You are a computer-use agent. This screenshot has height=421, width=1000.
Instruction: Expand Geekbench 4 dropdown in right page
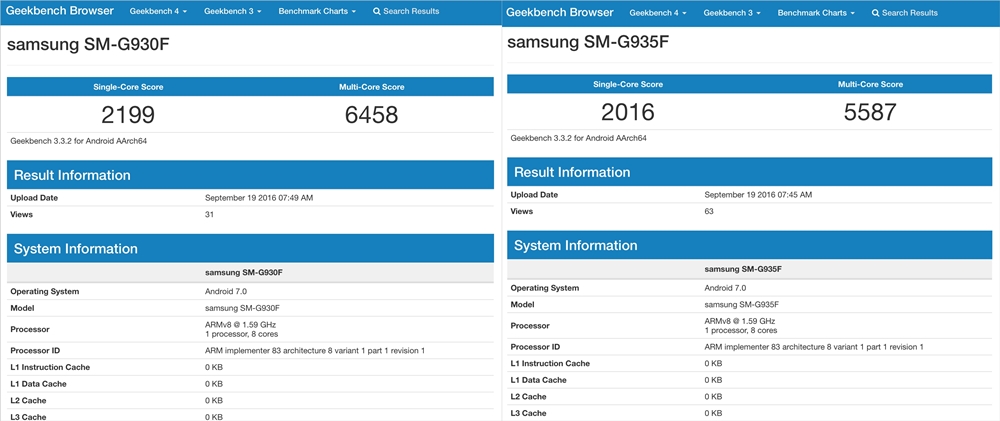click(x=658, y=13)
